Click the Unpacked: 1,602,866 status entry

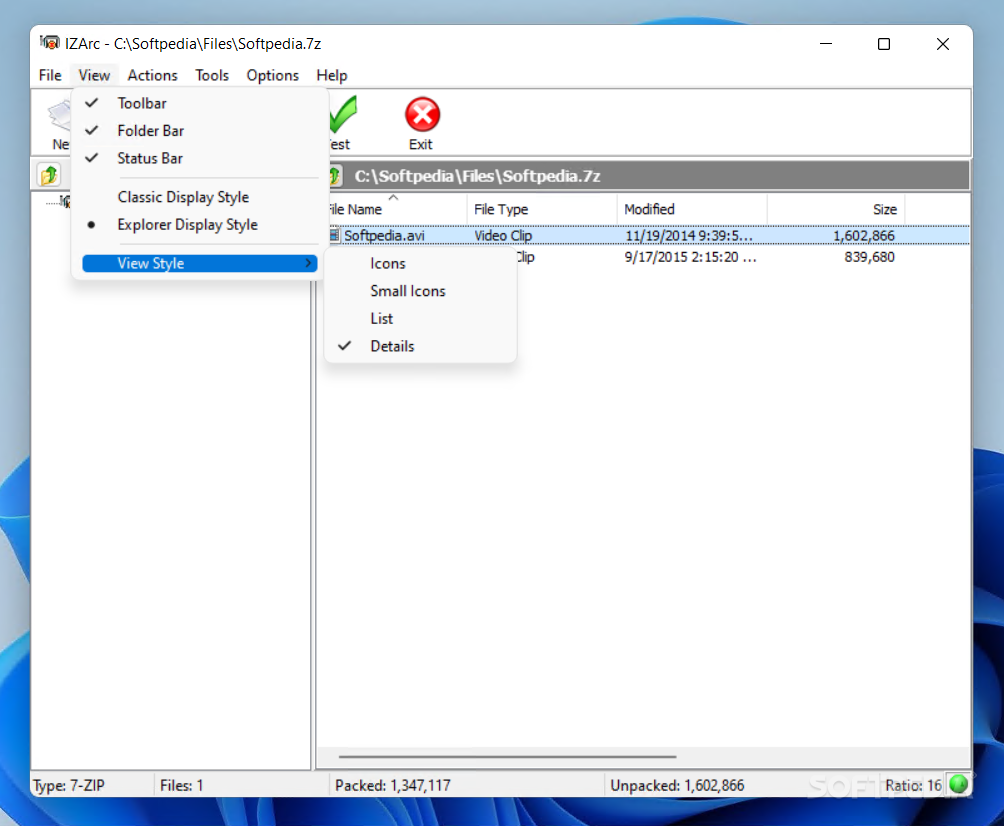pyautogui.click(x=677, y=785)
